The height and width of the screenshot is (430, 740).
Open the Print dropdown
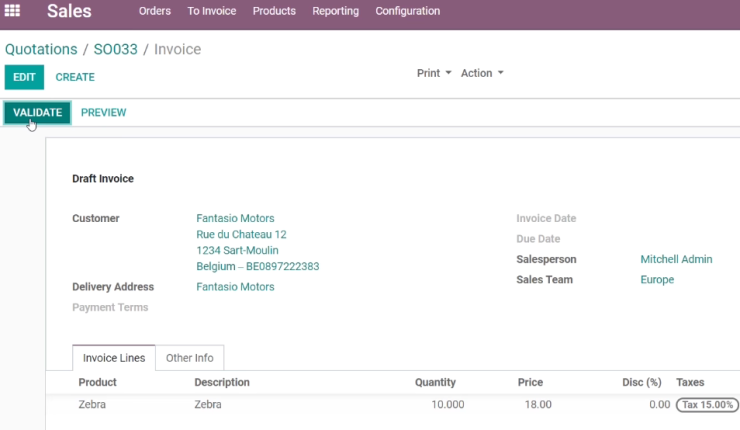tap(434, 73)
